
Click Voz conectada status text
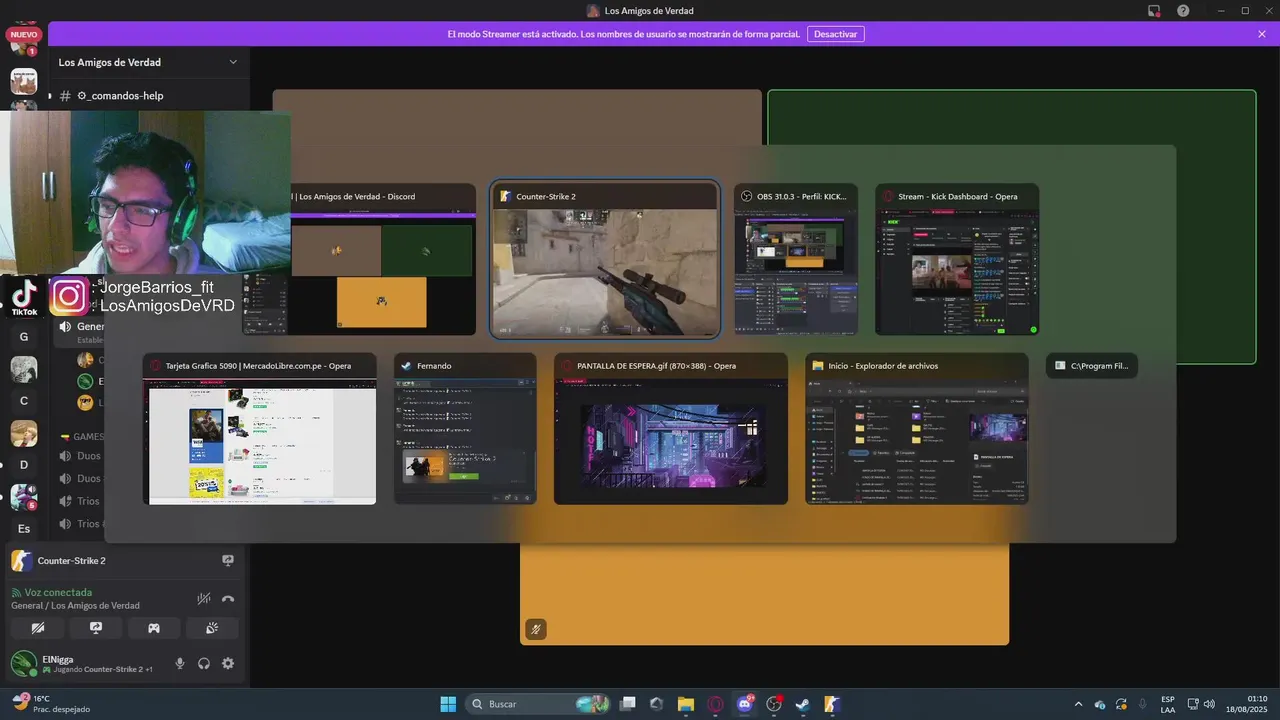click(x=58, y=592)
